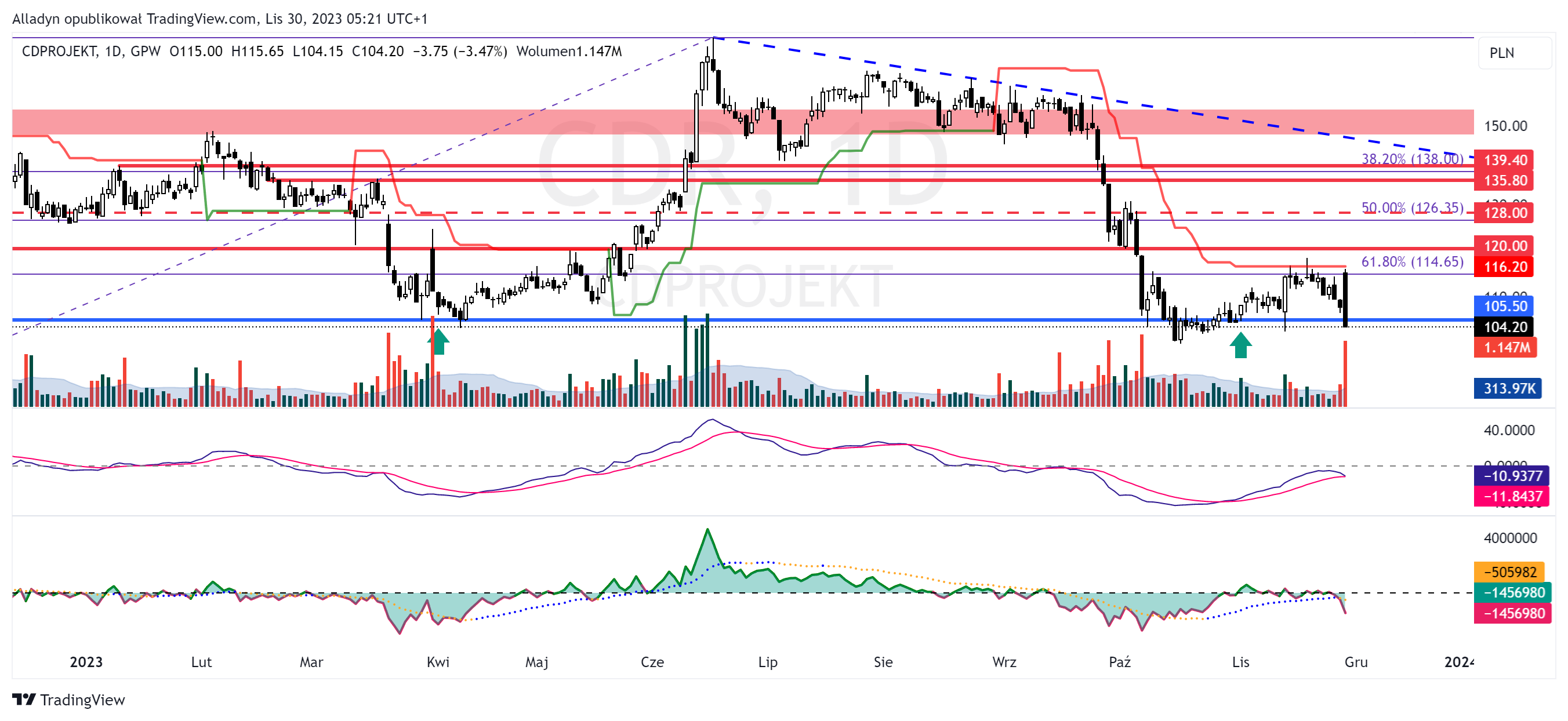Image resolution: width=1568 pixels, height=721 pixels.
Task: Click the Paź month axis label
Action: pyautogui.click(x=1120, y=662)
